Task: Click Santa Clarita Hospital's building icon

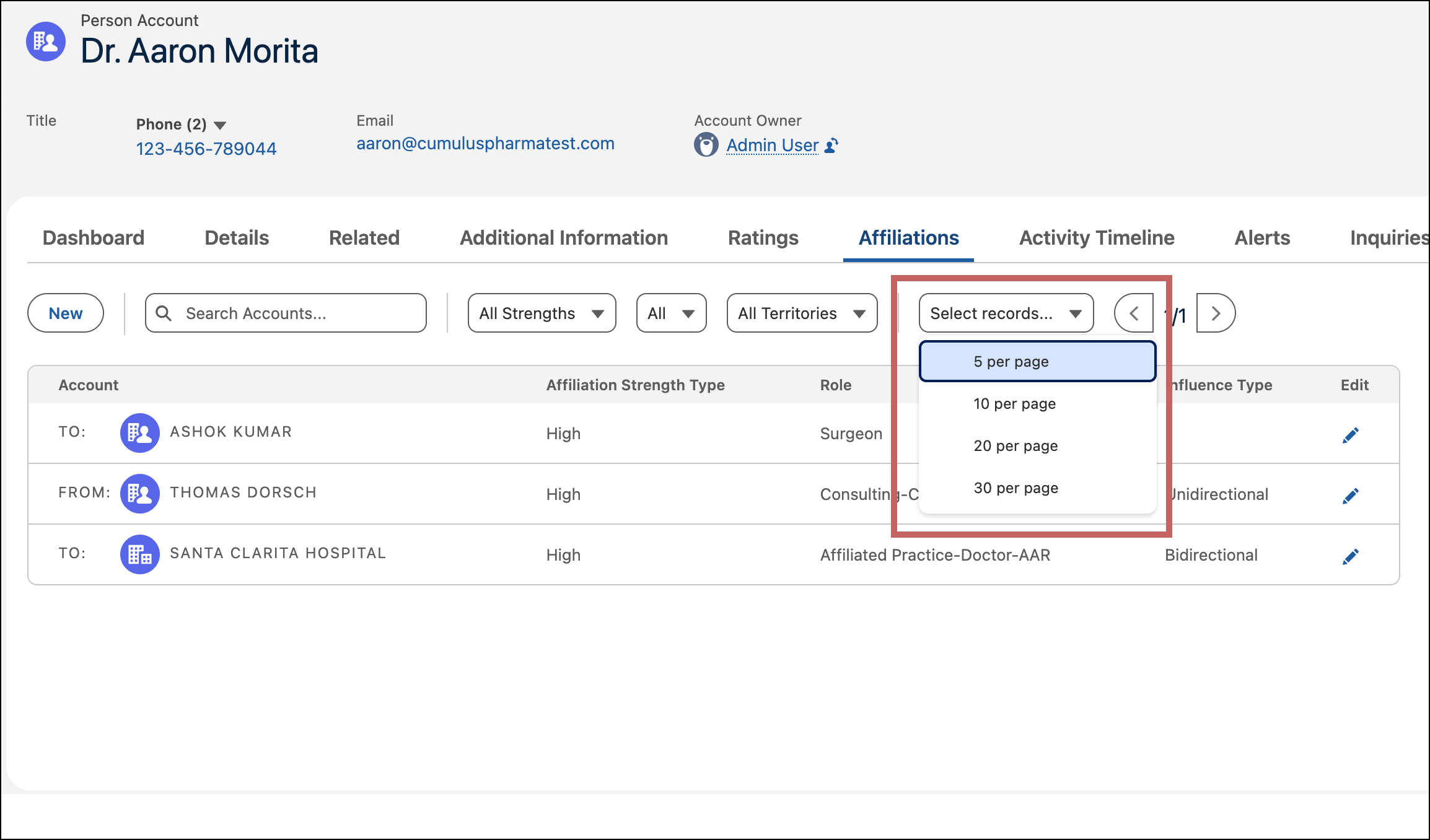Action: [140, 554]
